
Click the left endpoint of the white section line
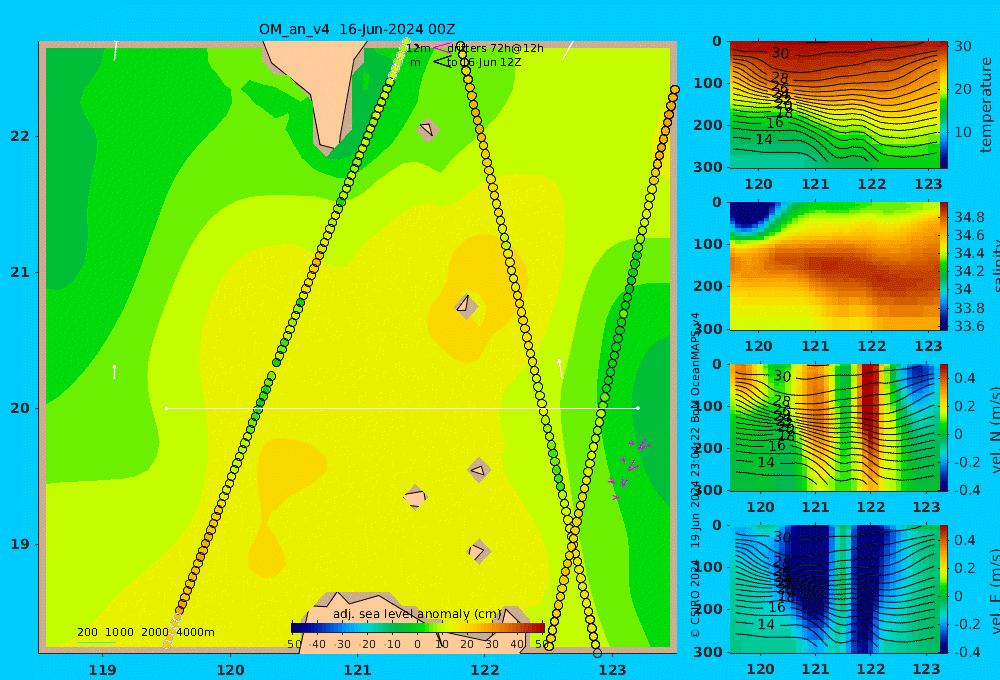[x=167, y=408]
